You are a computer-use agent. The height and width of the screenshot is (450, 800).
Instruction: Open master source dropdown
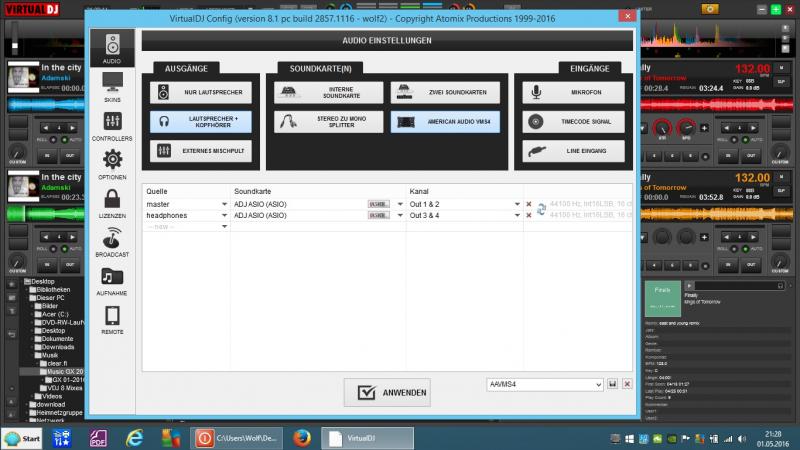tap(224, 204)
